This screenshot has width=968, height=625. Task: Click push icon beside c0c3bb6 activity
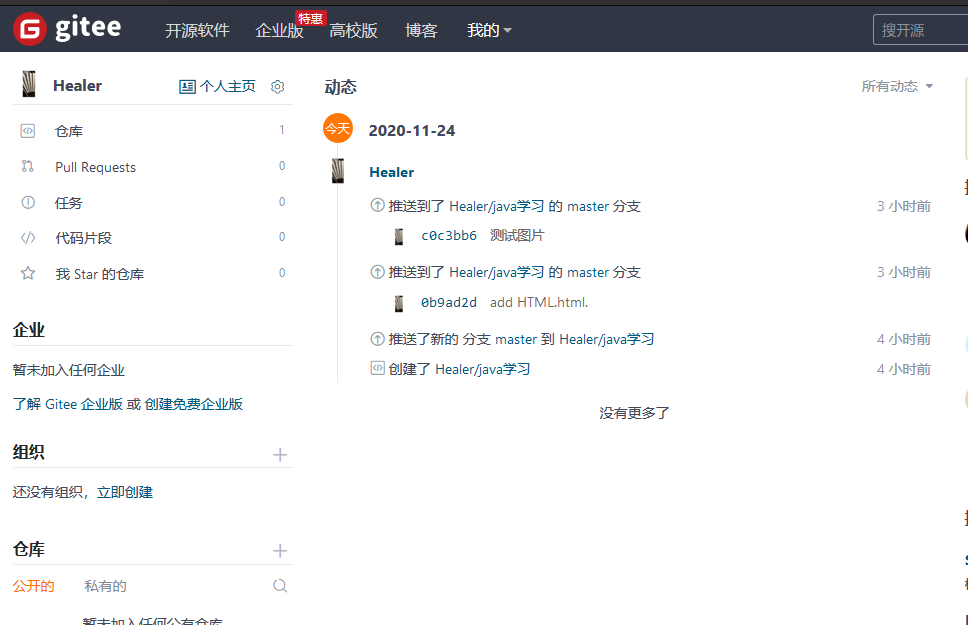[377, 205]
